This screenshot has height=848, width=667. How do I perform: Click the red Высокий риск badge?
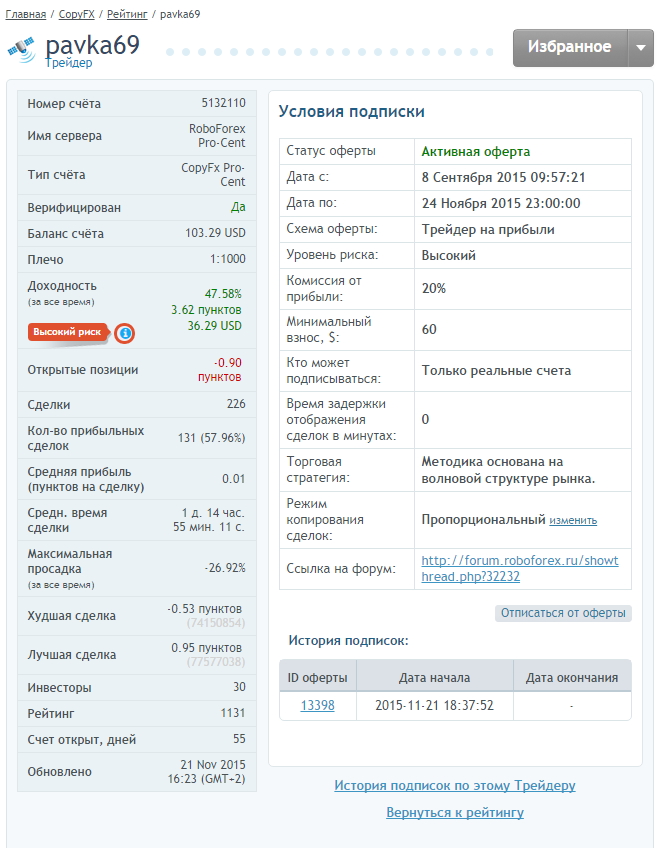pyautogui.click(x=68, y=332)
